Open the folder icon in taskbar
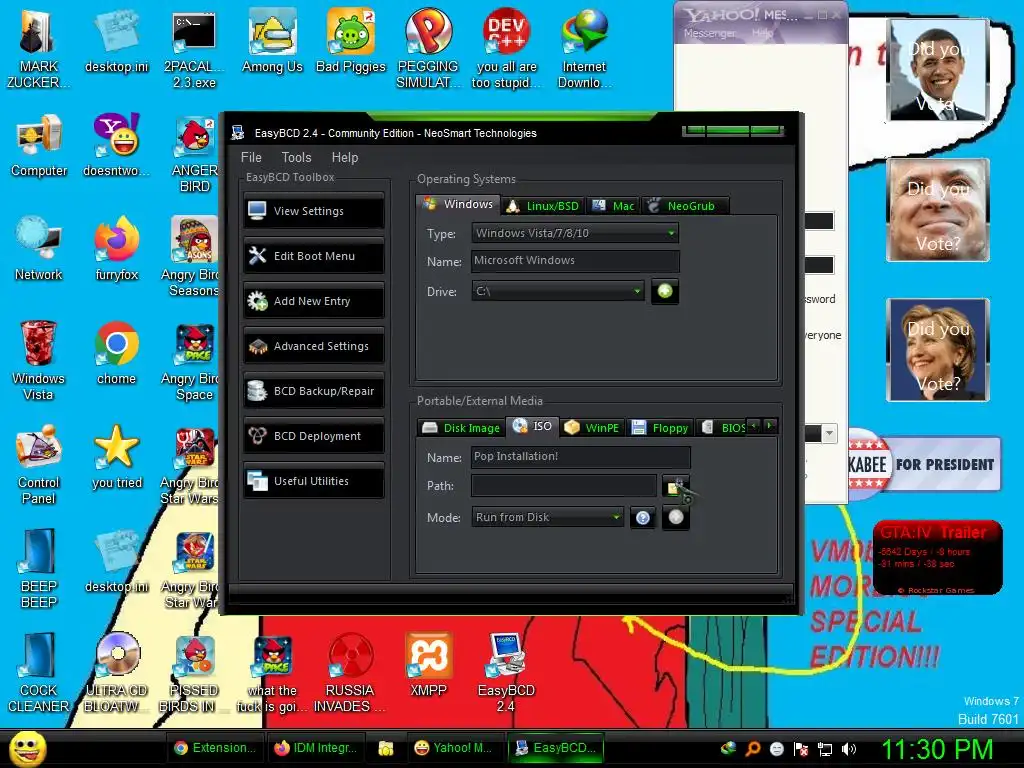 pos(386,748)
